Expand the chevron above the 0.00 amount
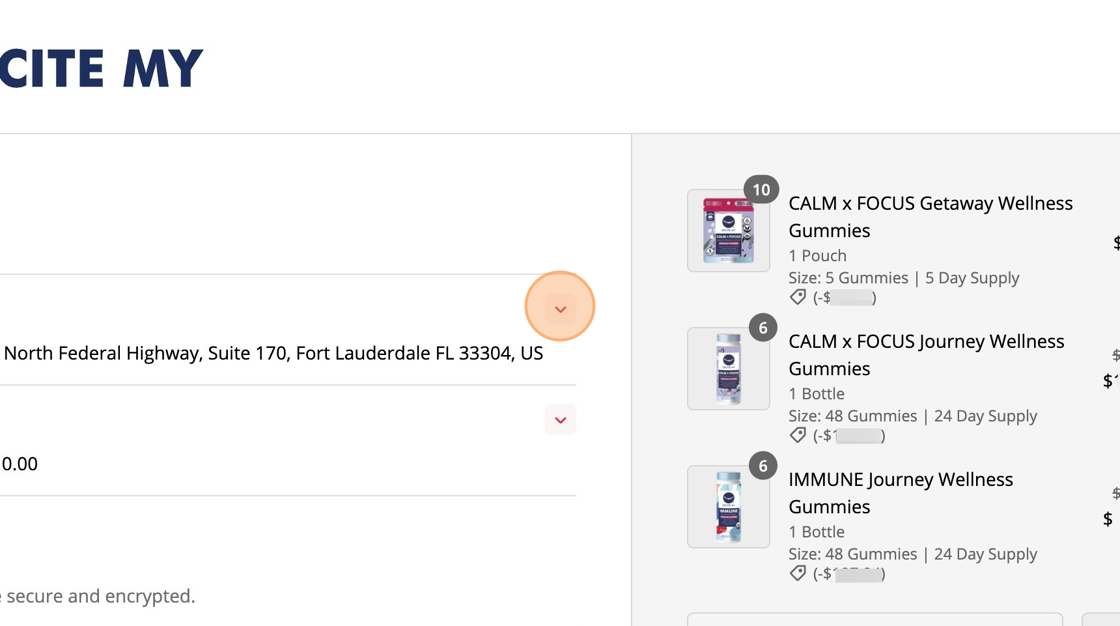Image resolution: width=1120 pixels, height=626 pixels. click(560, 419)
